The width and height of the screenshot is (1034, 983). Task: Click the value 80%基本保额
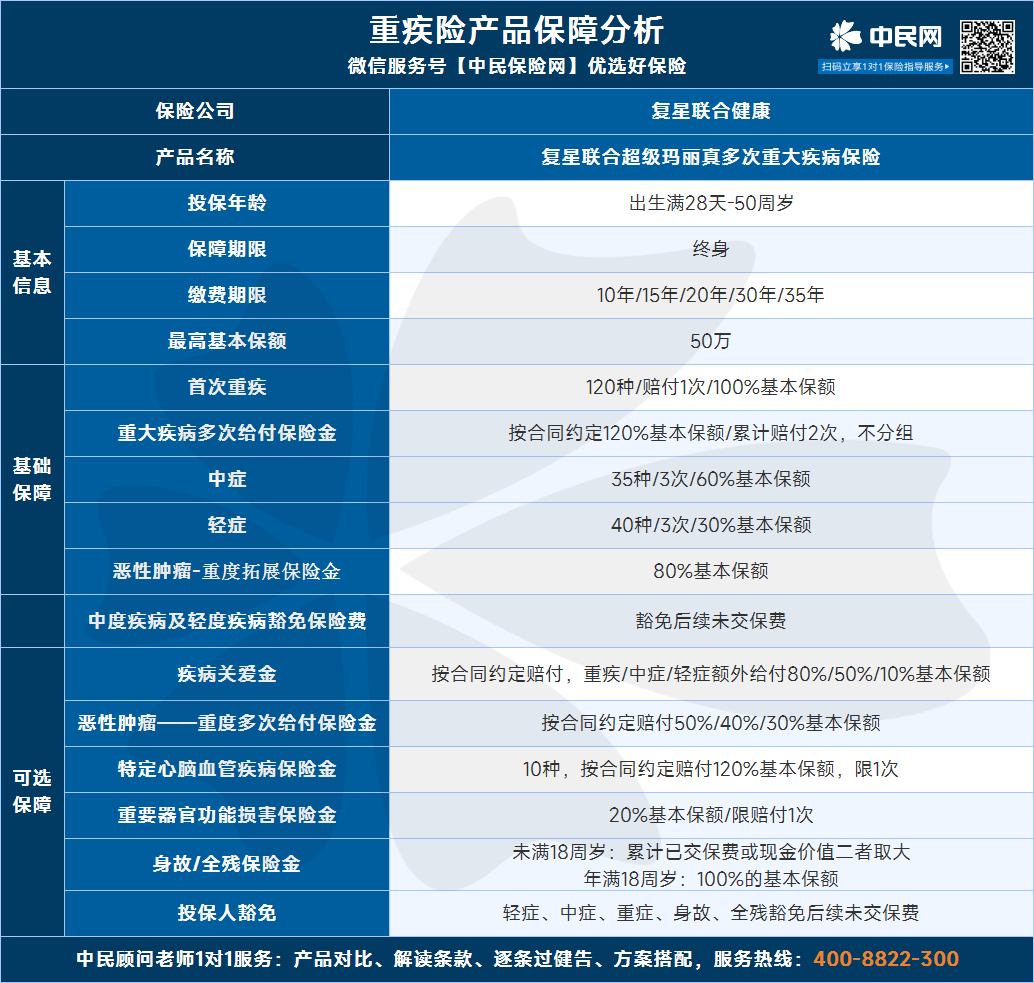711,572
